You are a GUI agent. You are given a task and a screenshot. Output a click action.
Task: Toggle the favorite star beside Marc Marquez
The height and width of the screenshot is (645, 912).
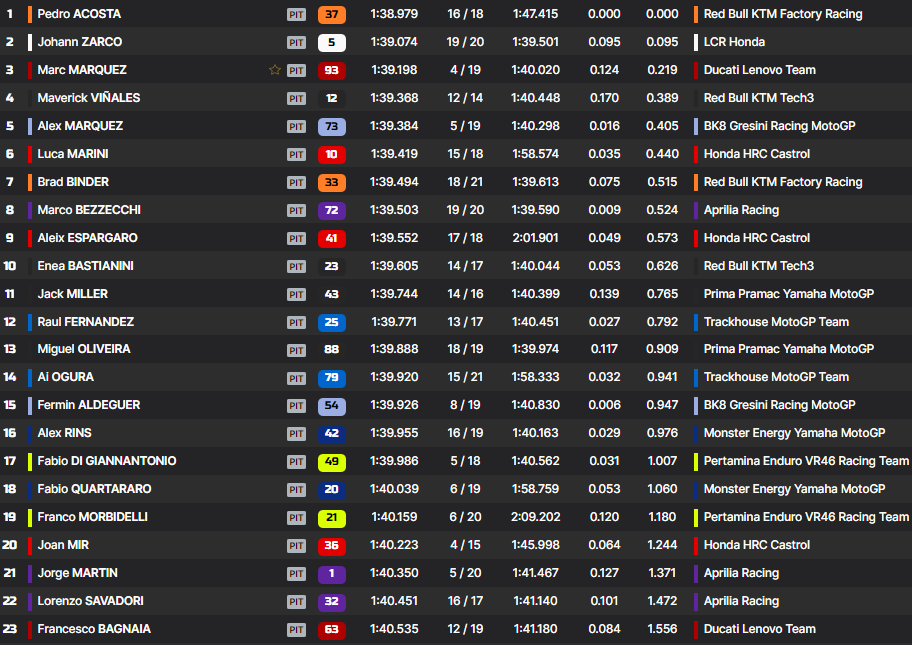click(274, 70)
